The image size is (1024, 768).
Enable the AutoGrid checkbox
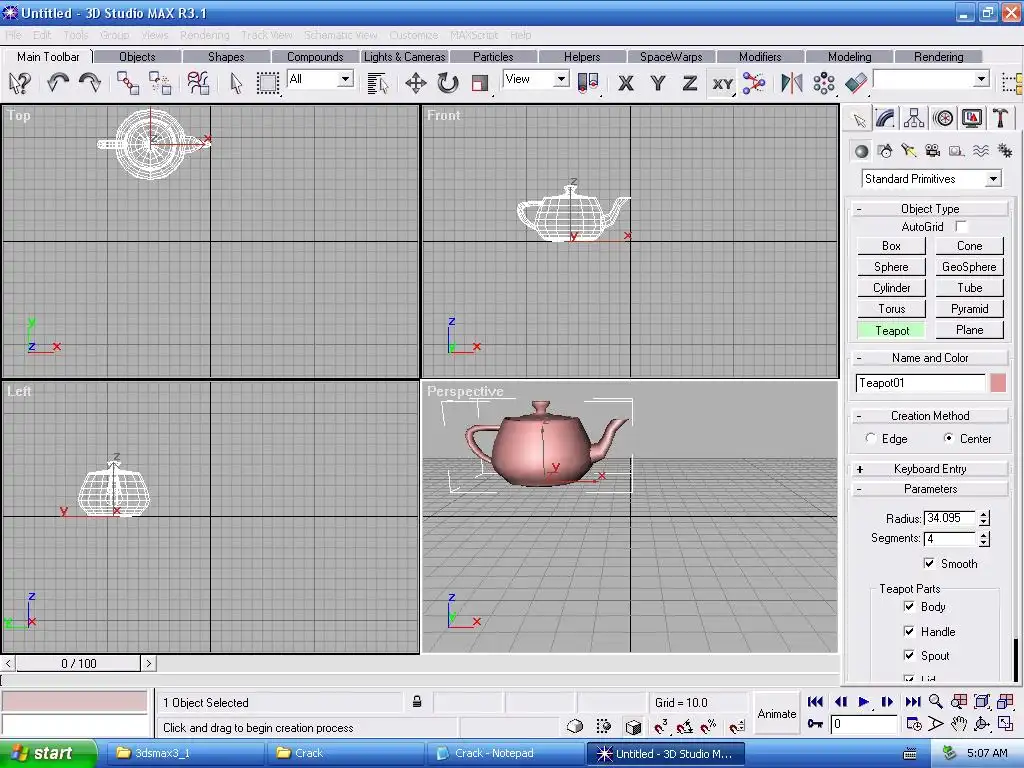click(961, 226)
